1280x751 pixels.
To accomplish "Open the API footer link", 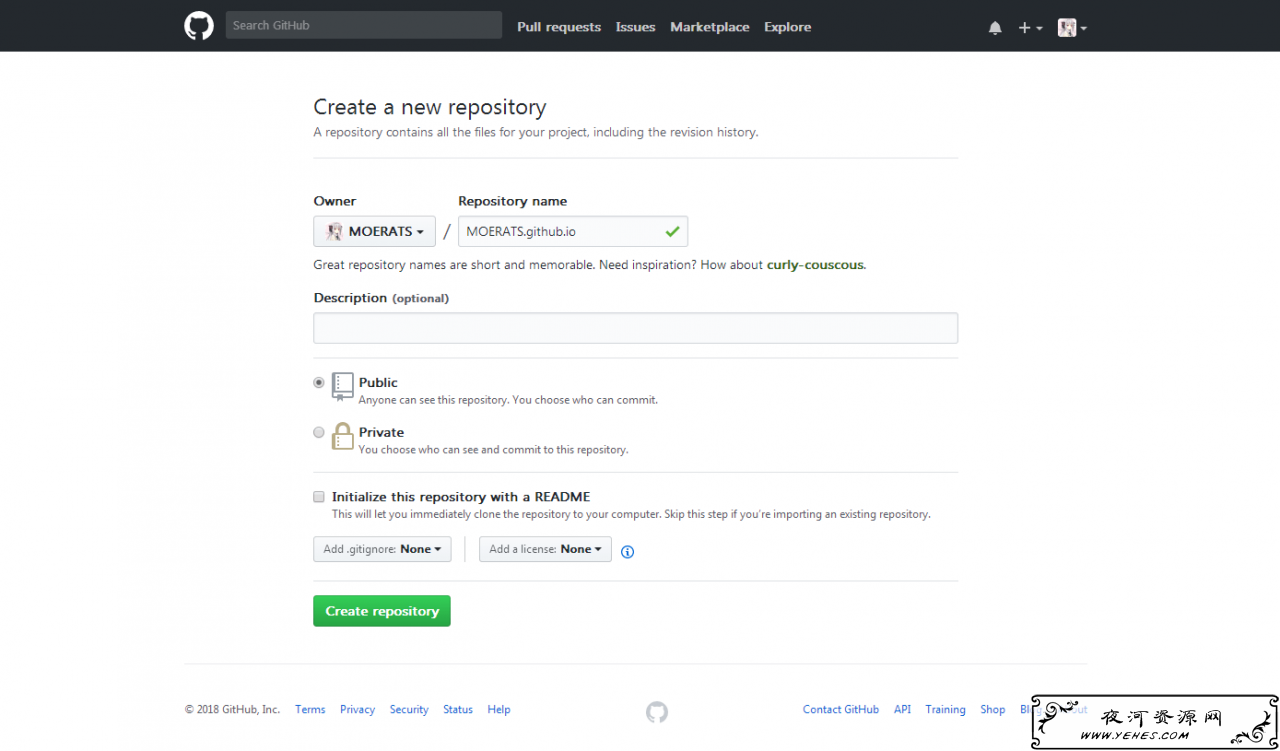I will click(902, 709).
